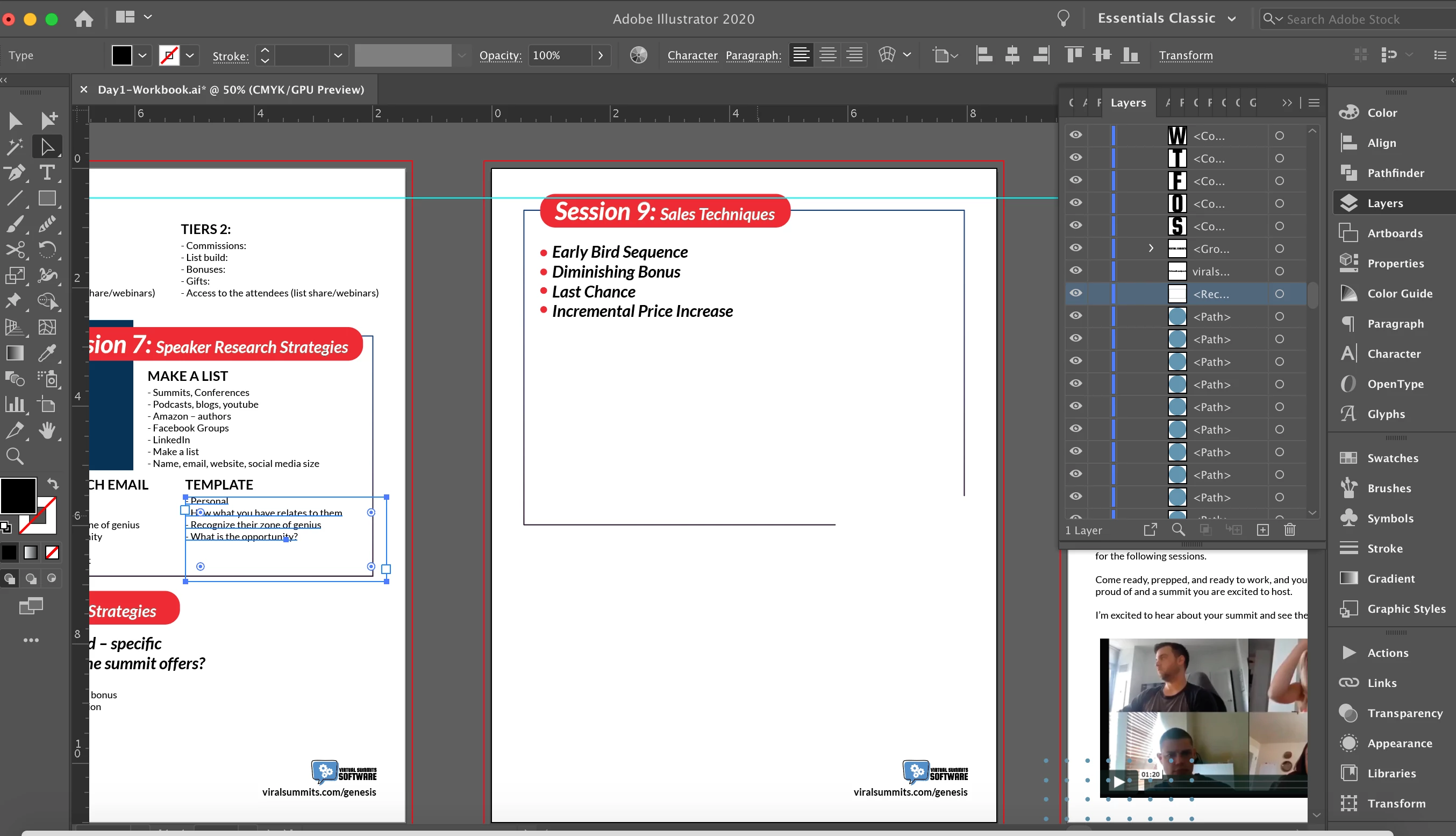Select the Zoom tool

click(15, 457)
